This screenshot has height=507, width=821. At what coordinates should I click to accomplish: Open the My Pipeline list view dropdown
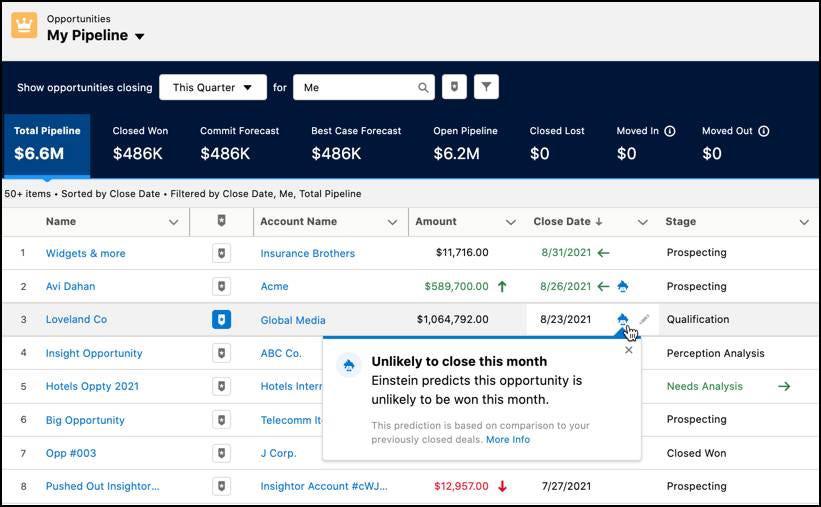(139, 37)
